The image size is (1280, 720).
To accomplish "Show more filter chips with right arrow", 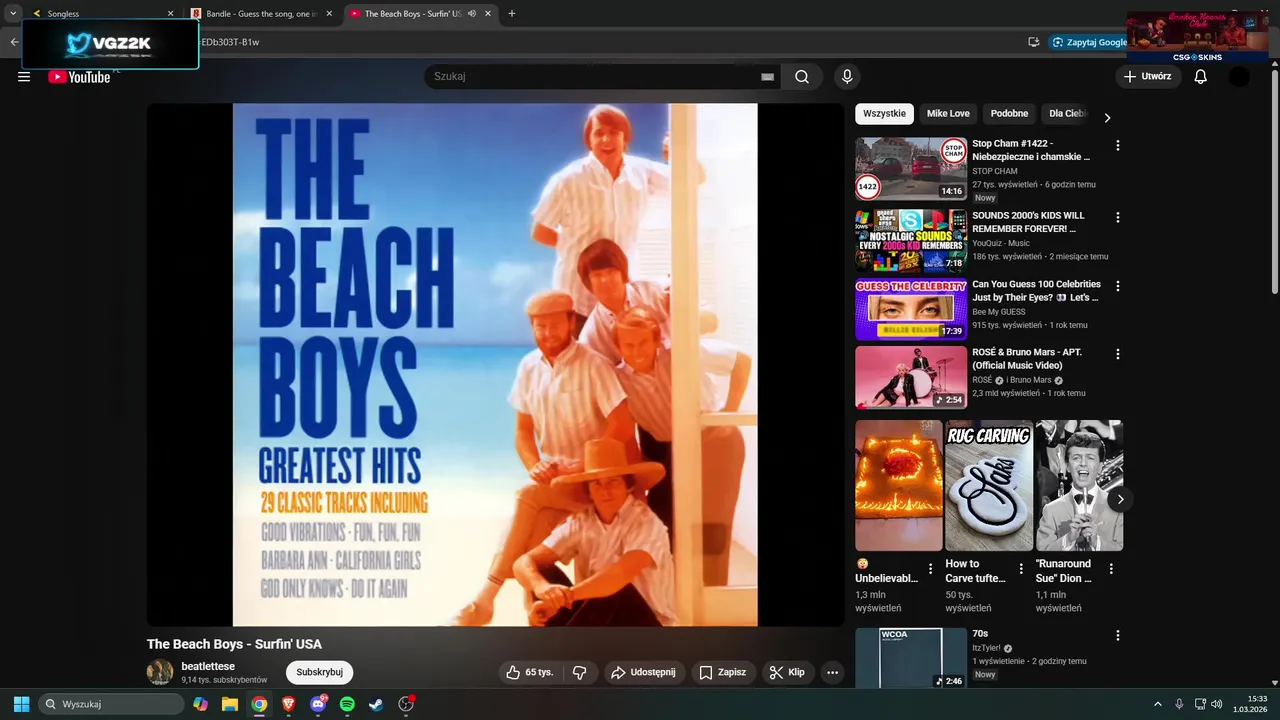I will (x=1107, y=118).
